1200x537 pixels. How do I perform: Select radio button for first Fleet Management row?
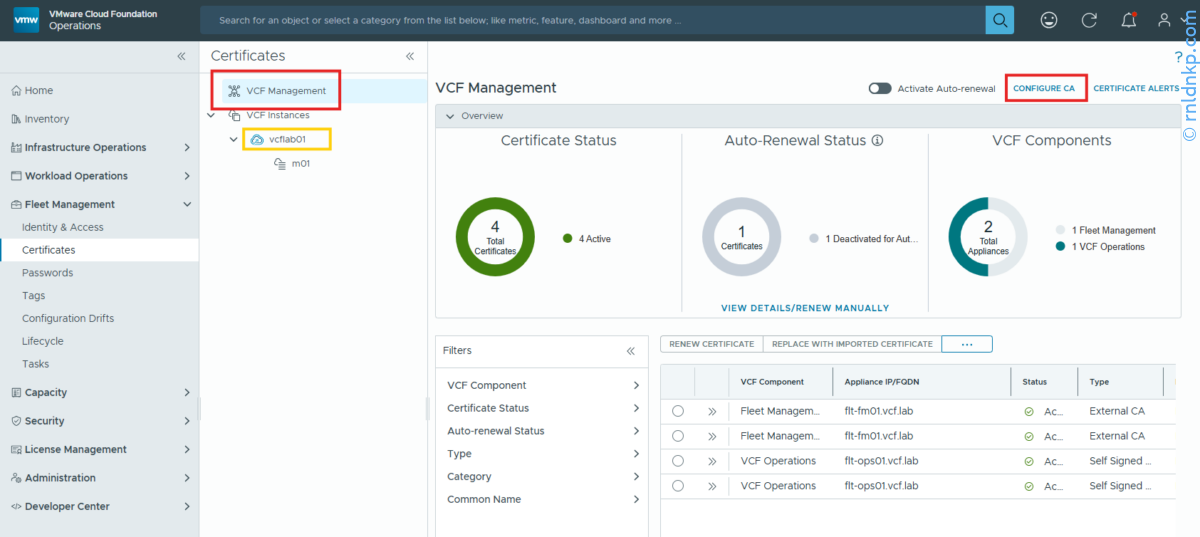click(x=678, y=411)
